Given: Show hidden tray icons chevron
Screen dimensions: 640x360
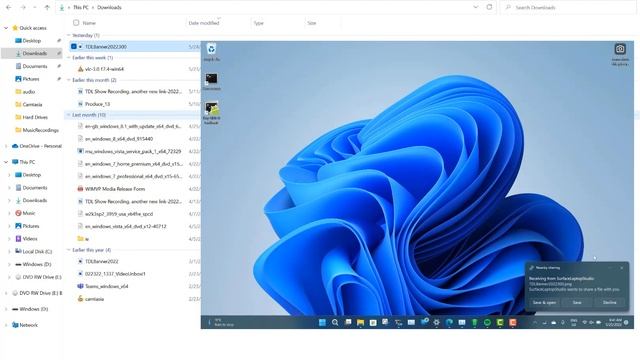Looking at the screenshot, I should coord(535,322).
